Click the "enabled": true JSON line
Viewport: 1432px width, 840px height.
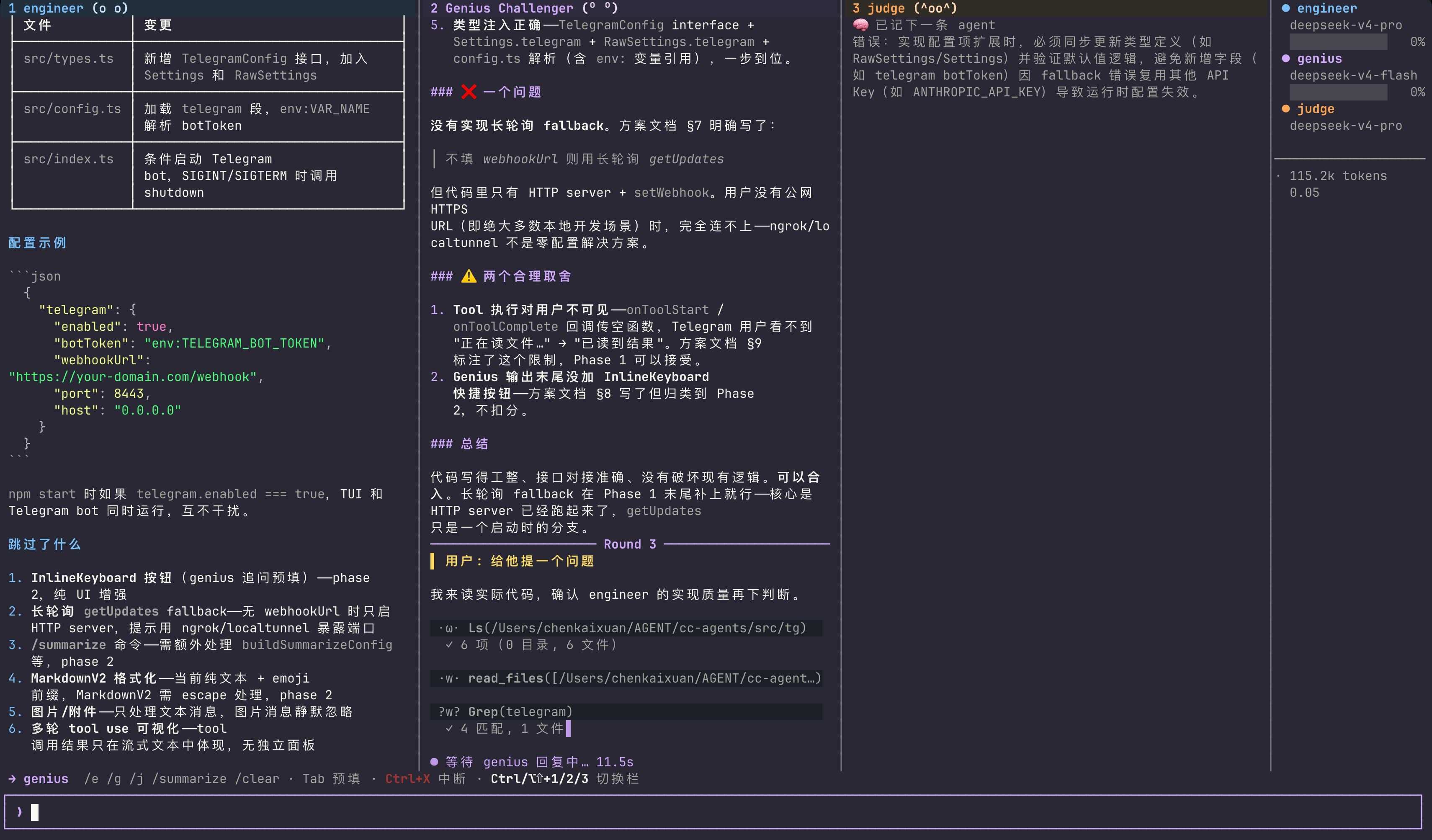[113, 326]
